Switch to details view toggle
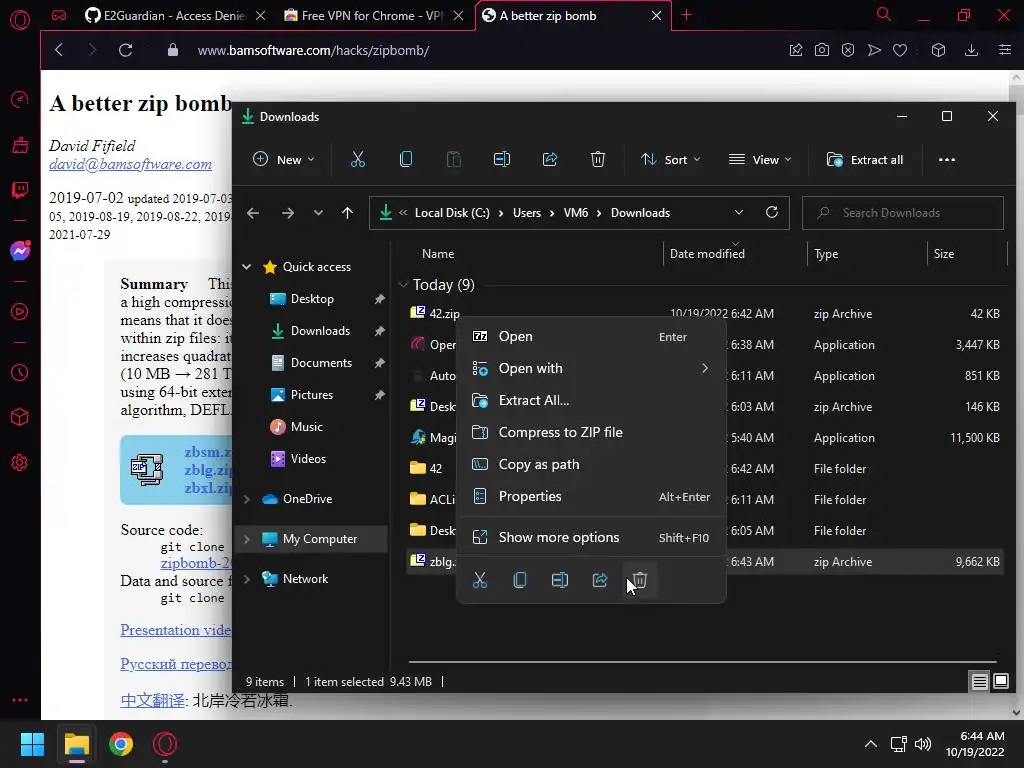The width and height of the screenshot is (1024, 768). coord(979,682)
